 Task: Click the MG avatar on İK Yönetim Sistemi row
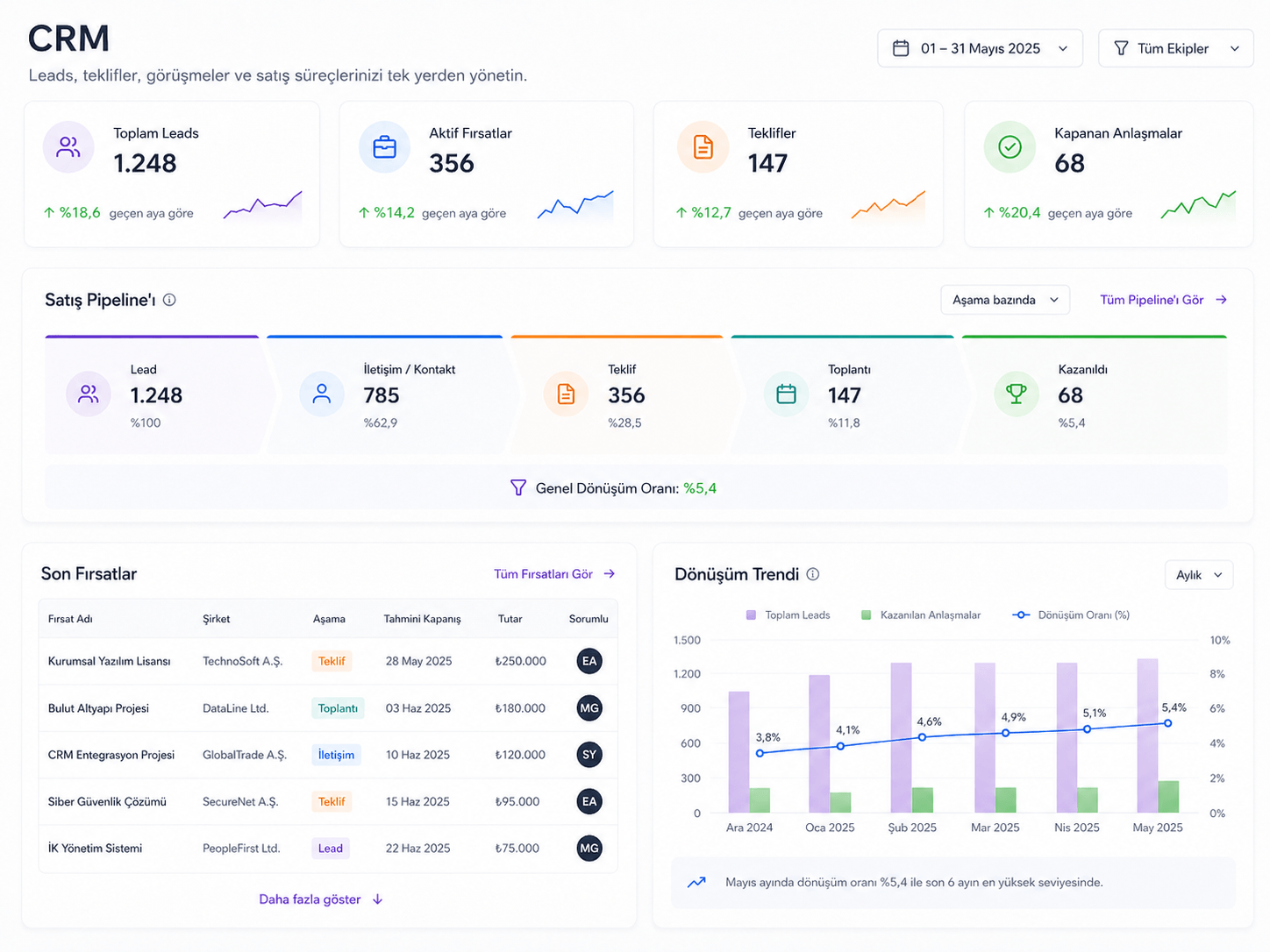[x=589, y=848]
